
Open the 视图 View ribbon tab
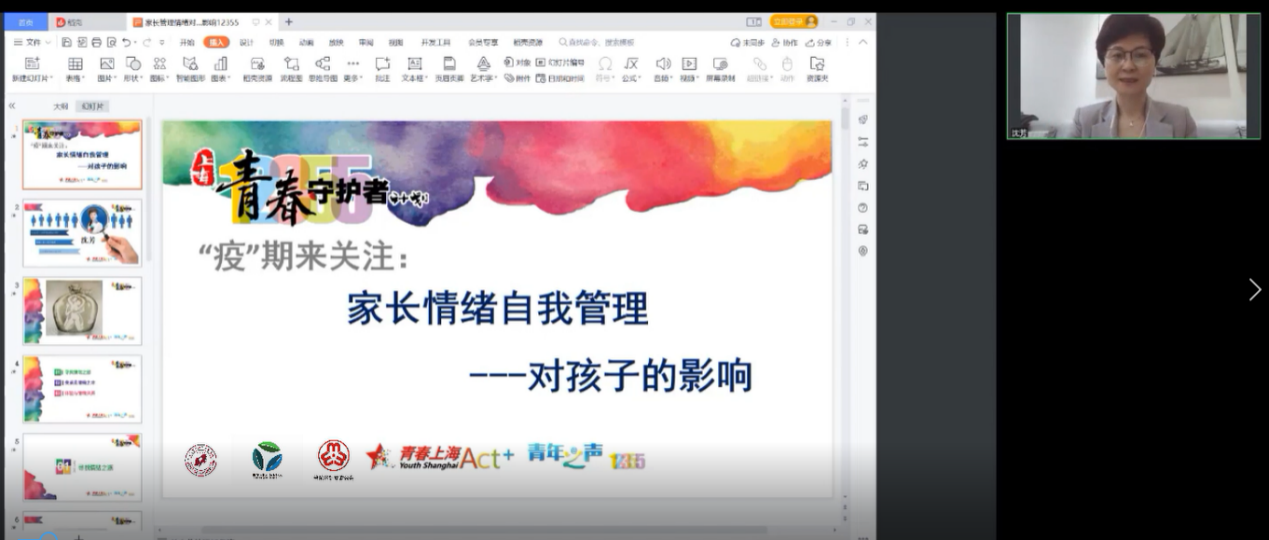[x=396, y=42]
